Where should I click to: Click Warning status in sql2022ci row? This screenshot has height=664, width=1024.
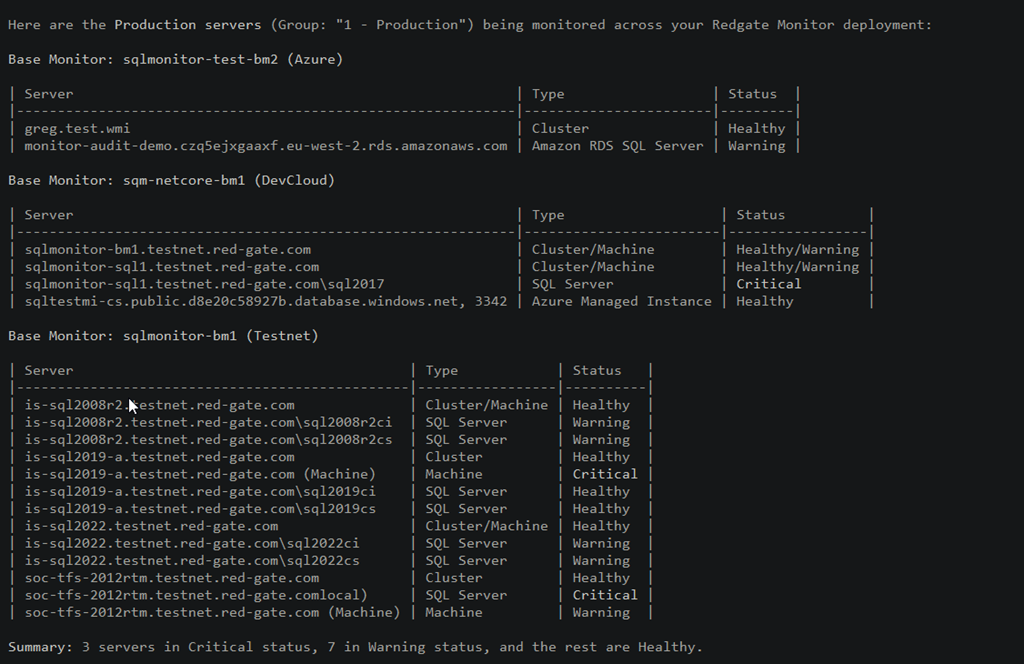[x=601, y=543]
